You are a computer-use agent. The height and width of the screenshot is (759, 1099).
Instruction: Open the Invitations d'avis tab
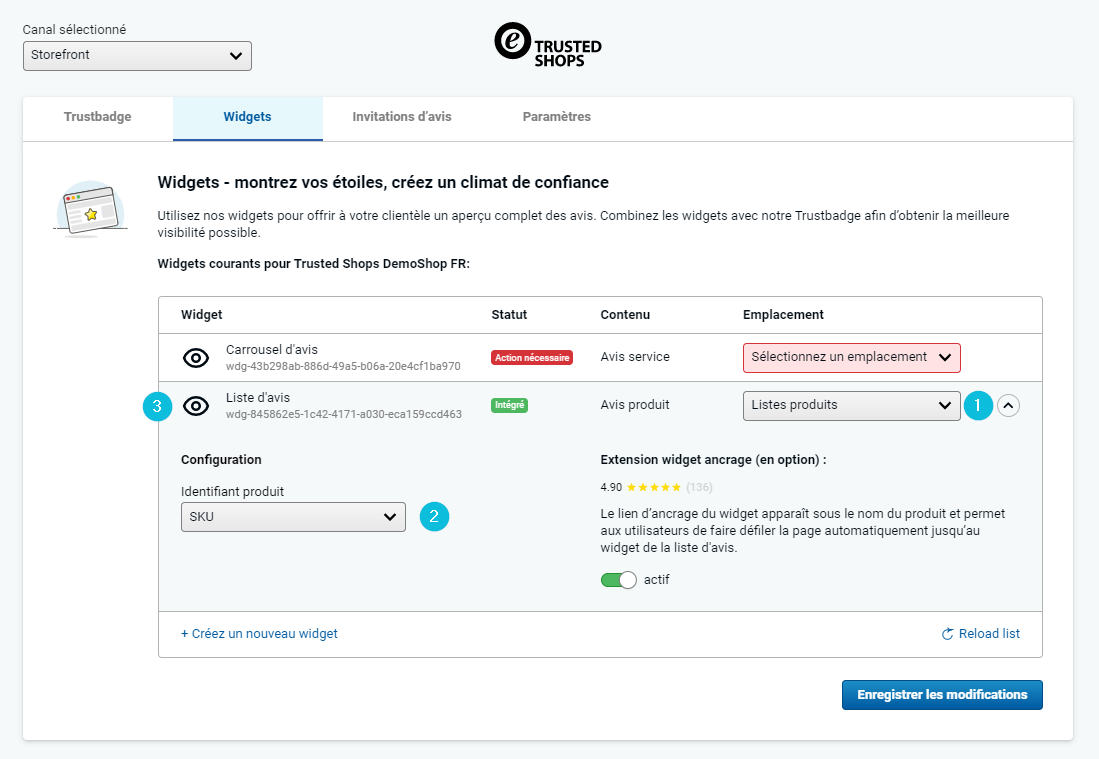point(402,117)
